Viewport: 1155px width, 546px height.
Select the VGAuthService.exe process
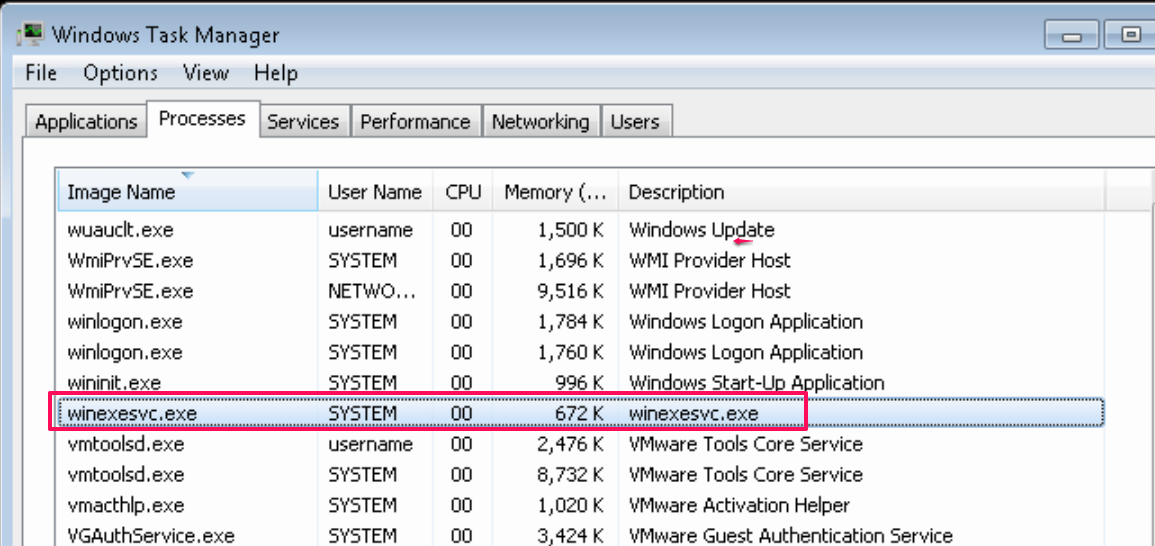click(x=150, y=536)
